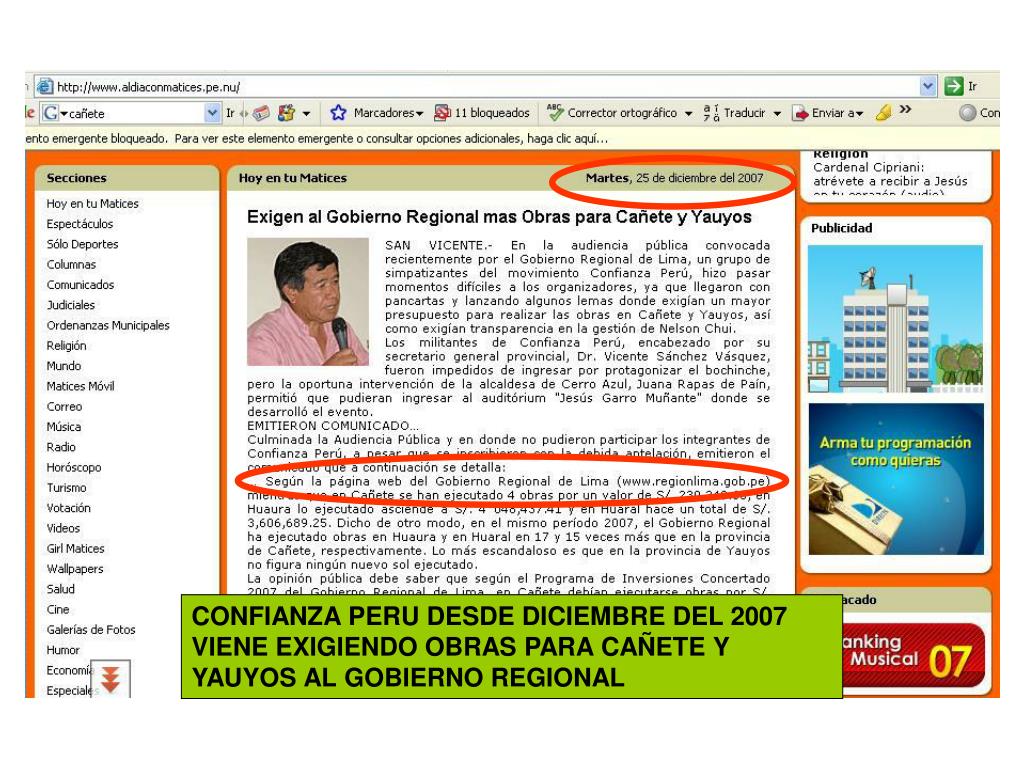Click the Configuración gear icon at toolbar end
The width and height of the screenshot is (1024, 768).
(967, 113)
